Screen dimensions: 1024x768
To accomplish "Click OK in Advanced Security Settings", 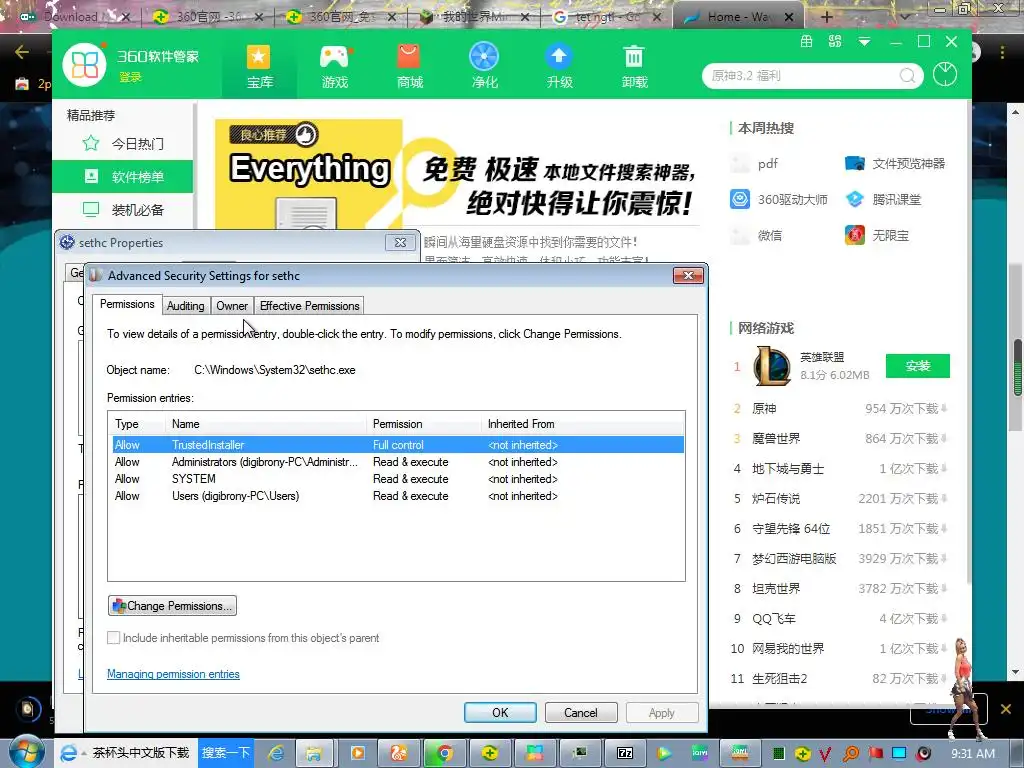I will (500, 712).
